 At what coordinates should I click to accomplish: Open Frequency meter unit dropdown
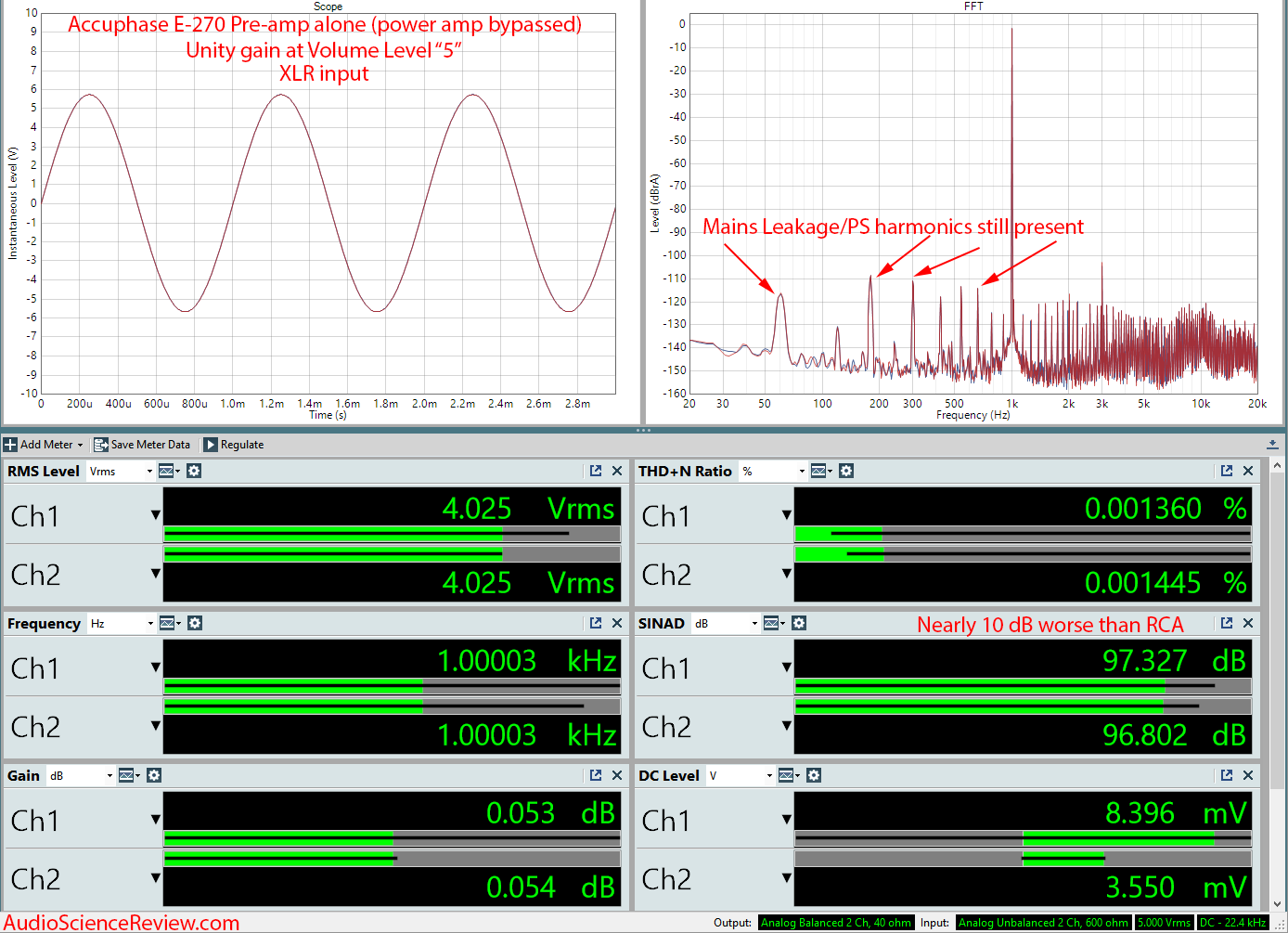click(122, 624)
